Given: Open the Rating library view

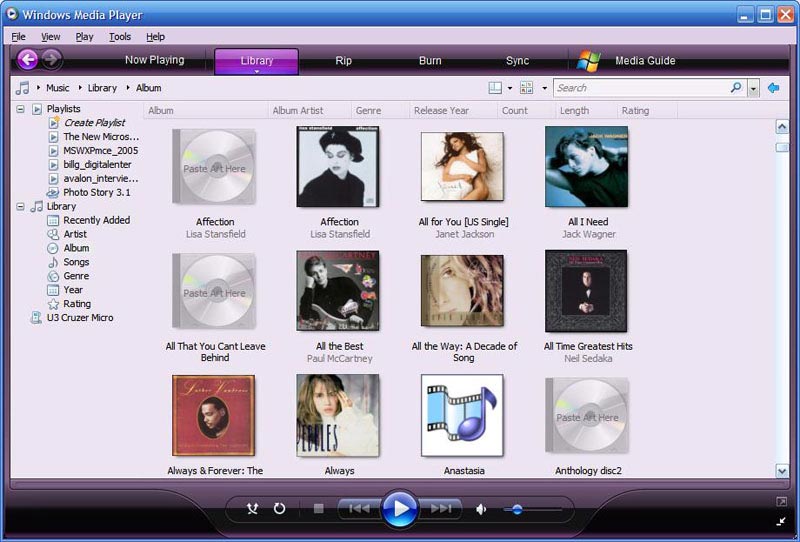Looking at the screenshot, I should click(x=77, y=304).
